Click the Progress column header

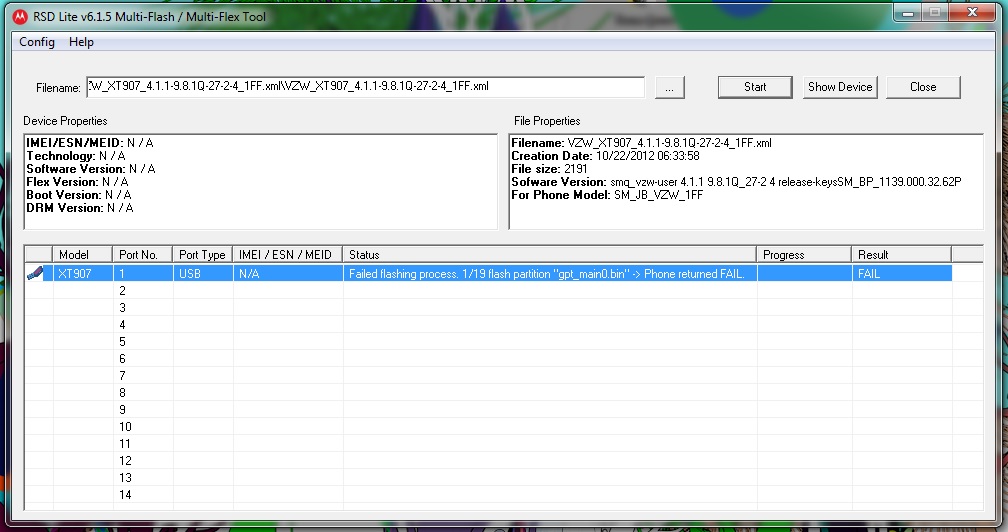tap(804, 254)
